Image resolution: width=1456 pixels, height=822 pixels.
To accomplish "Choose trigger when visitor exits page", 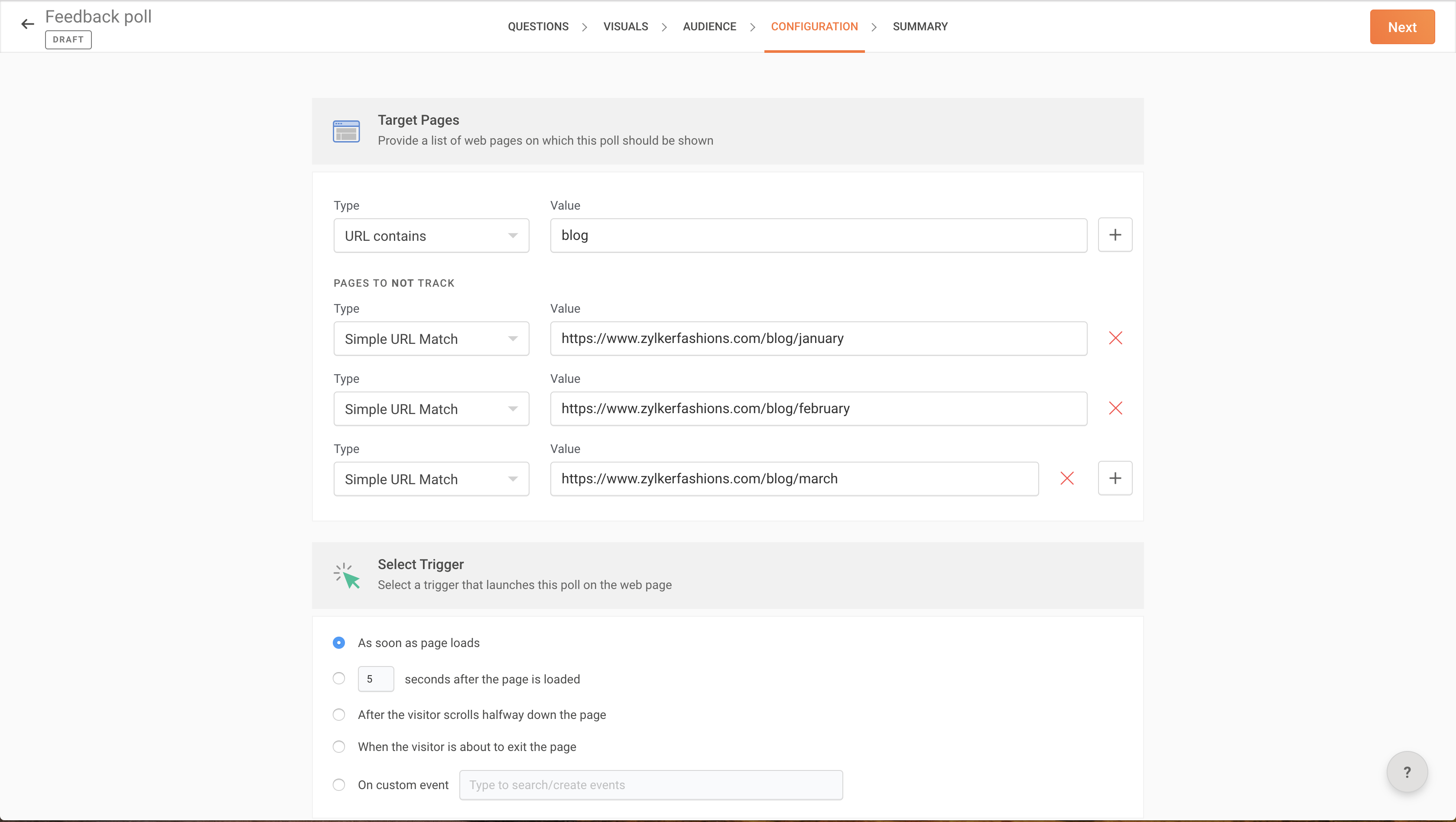I will (x=338, y=747).
